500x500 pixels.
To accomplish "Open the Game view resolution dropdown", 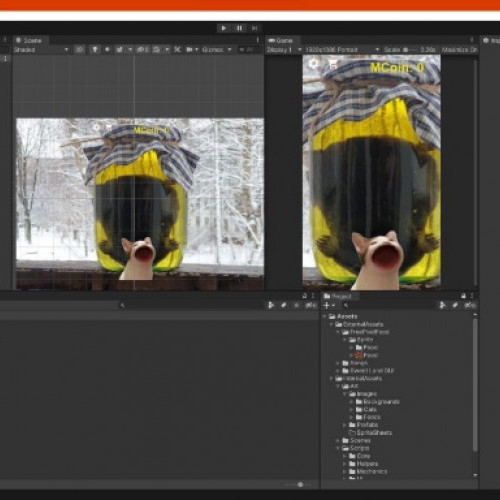I will point(342,50).
